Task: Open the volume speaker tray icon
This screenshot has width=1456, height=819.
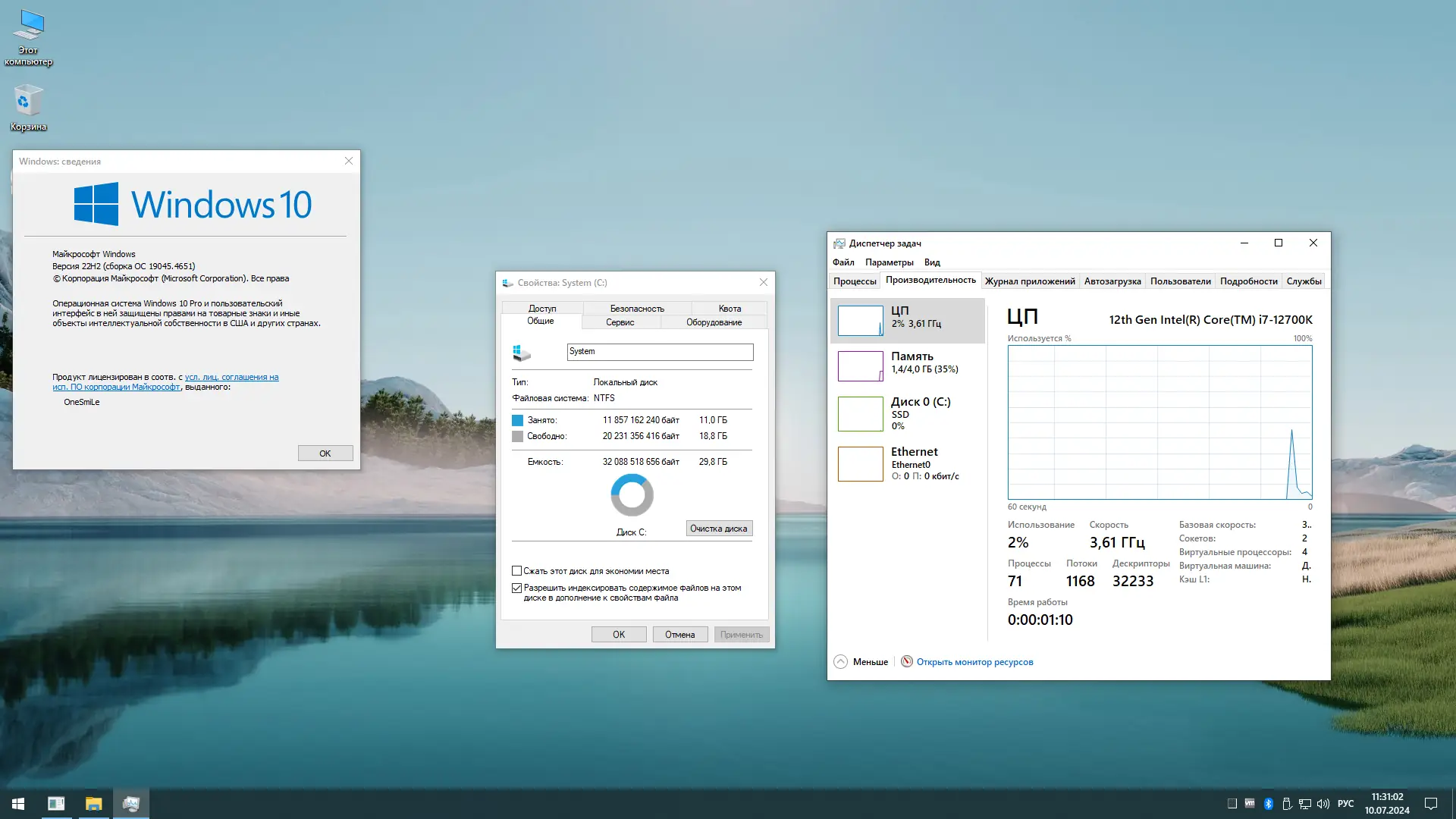Action: pos(1323,804)
